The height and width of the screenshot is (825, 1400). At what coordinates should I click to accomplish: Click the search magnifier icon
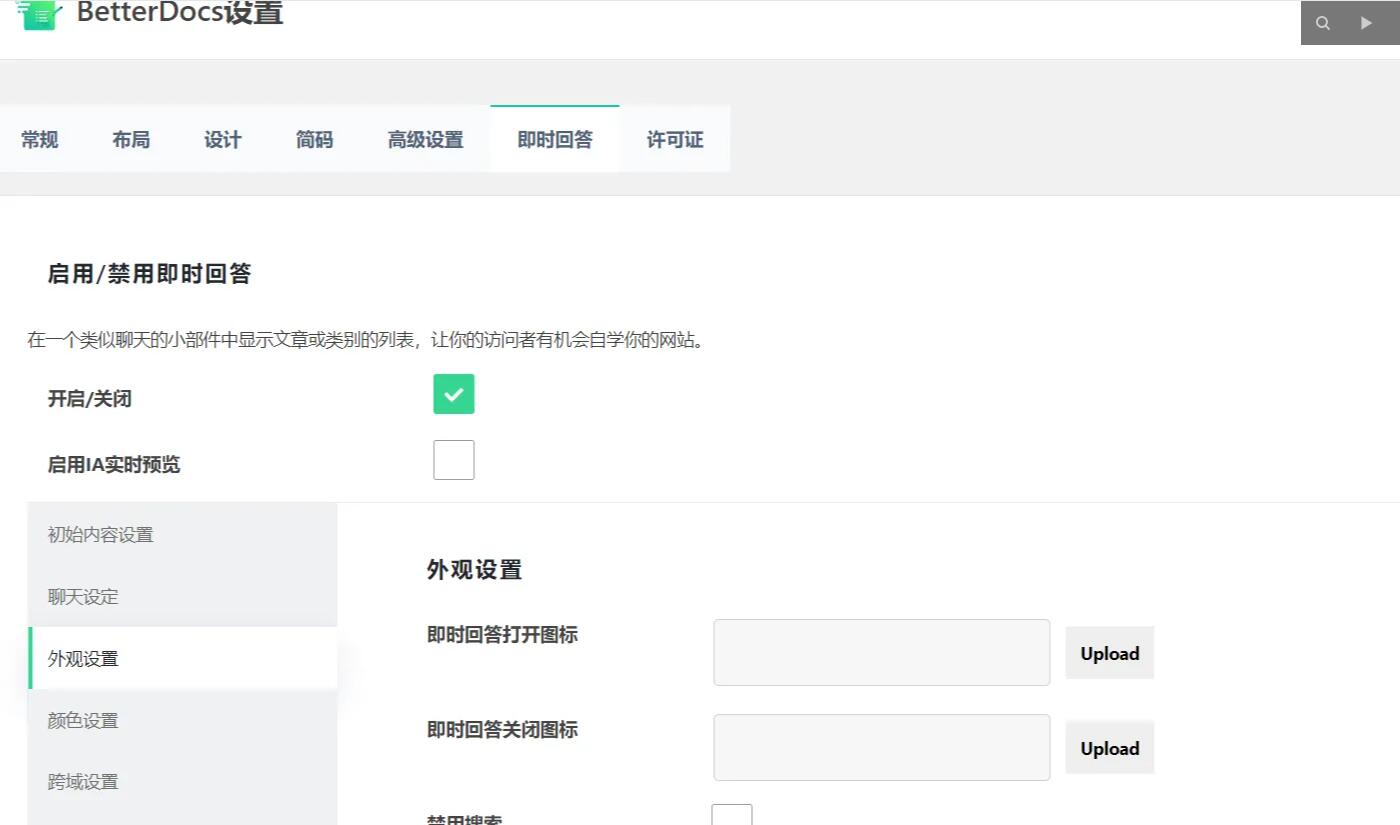pyautogui.click(x=1323, y=23)
